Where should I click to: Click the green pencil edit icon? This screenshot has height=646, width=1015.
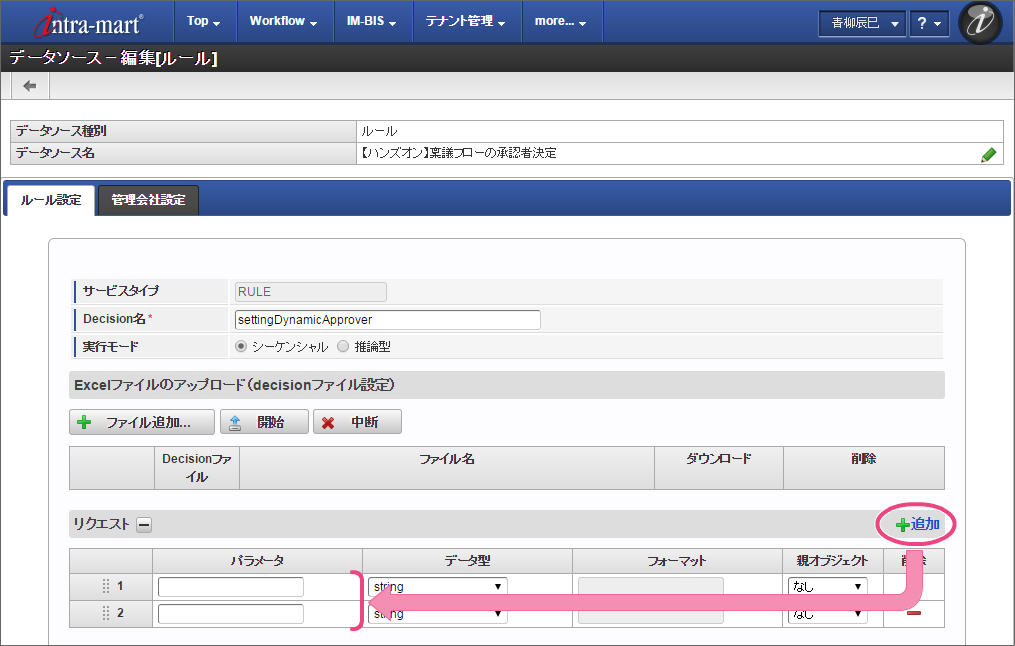coord(988,154)
